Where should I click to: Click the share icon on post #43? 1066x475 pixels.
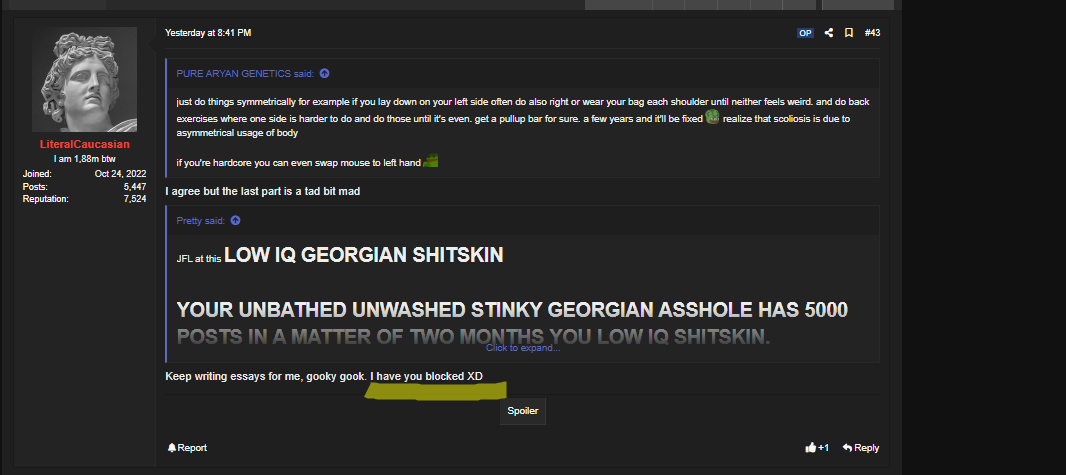click(x=828, y=33)
